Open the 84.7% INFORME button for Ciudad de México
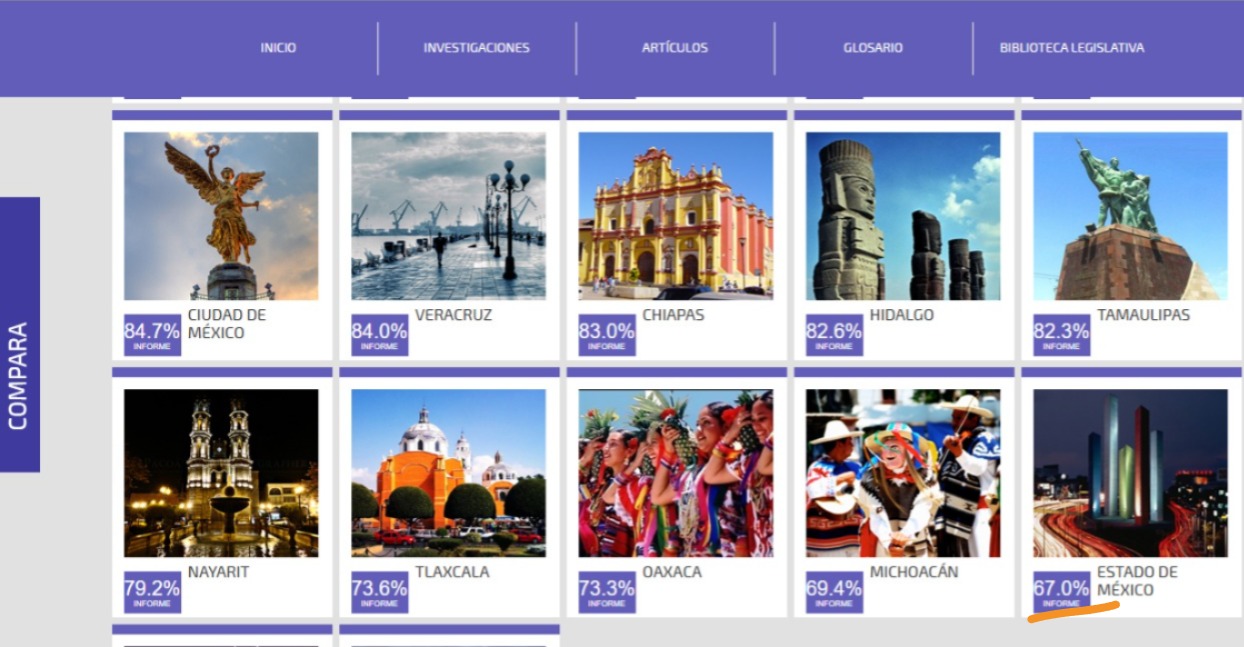Viewport: 1244px width, 647px height. point(152,335)
